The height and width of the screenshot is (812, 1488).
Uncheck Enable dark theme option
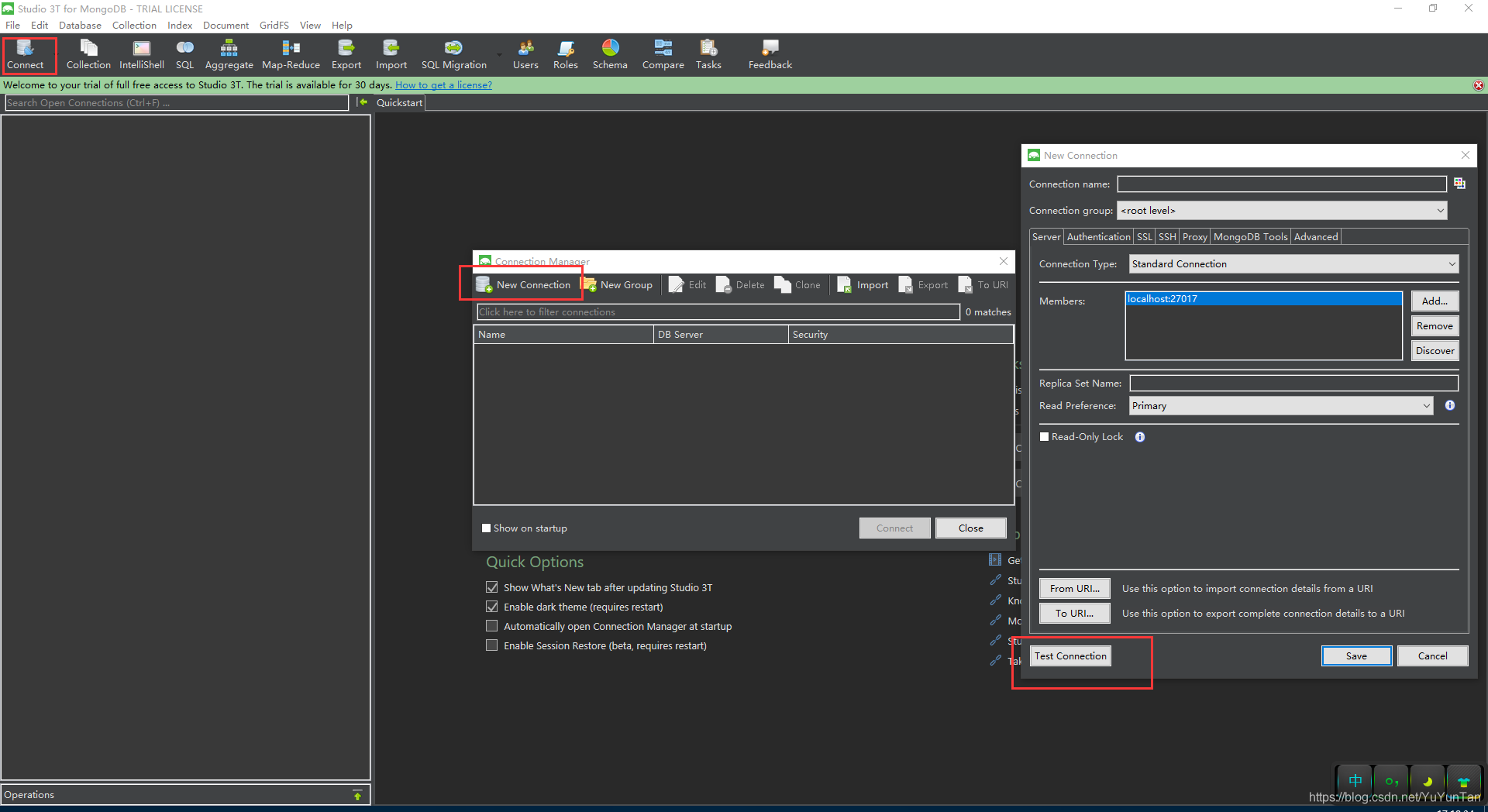pos(491,607)
